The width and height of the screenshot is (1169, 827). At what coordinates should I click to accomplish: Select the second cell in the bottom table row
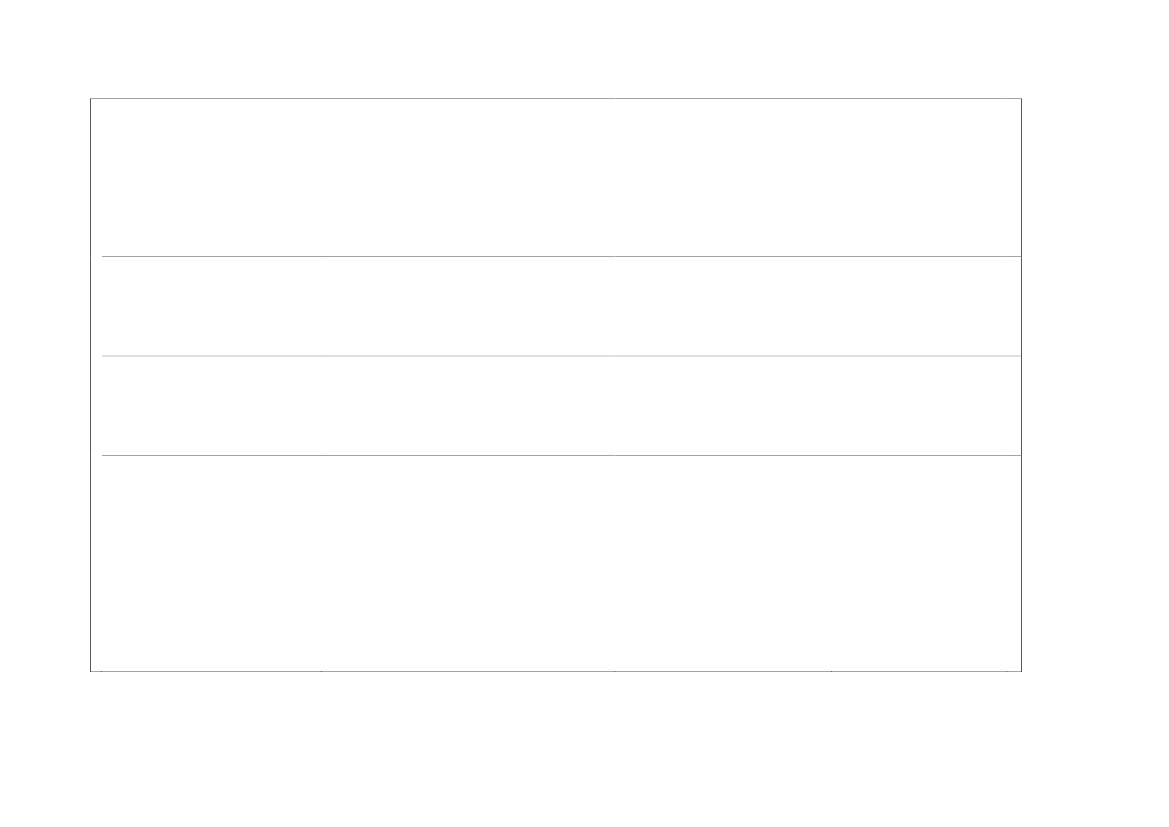point(467,563)
